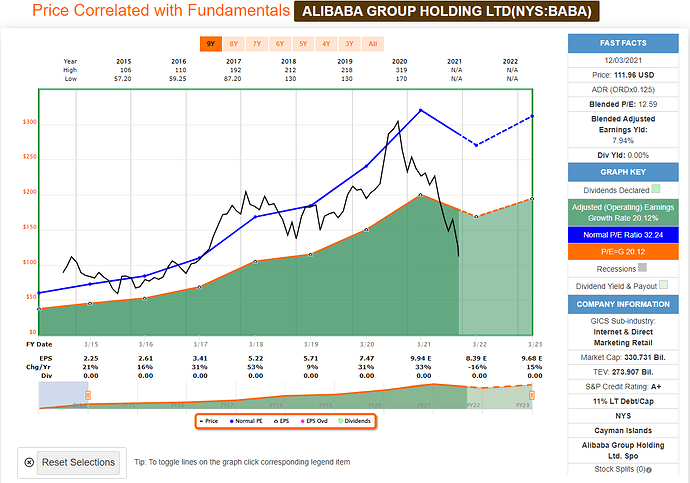The height and width of the screenshot is (483, 690).
Task: Click the 12/03/2021 date text
Action: [x=623, y=61]
